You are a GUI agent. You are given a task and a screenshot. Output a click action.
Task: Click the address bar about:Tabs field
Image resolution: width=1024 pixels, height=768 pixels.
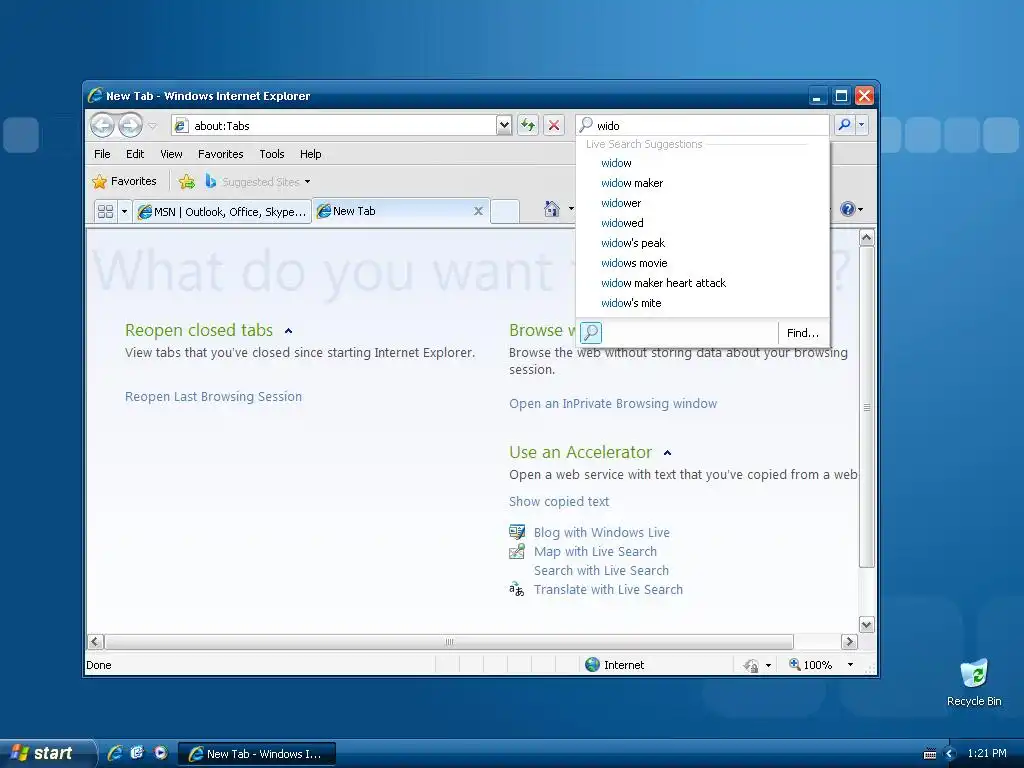click(334, 125)
